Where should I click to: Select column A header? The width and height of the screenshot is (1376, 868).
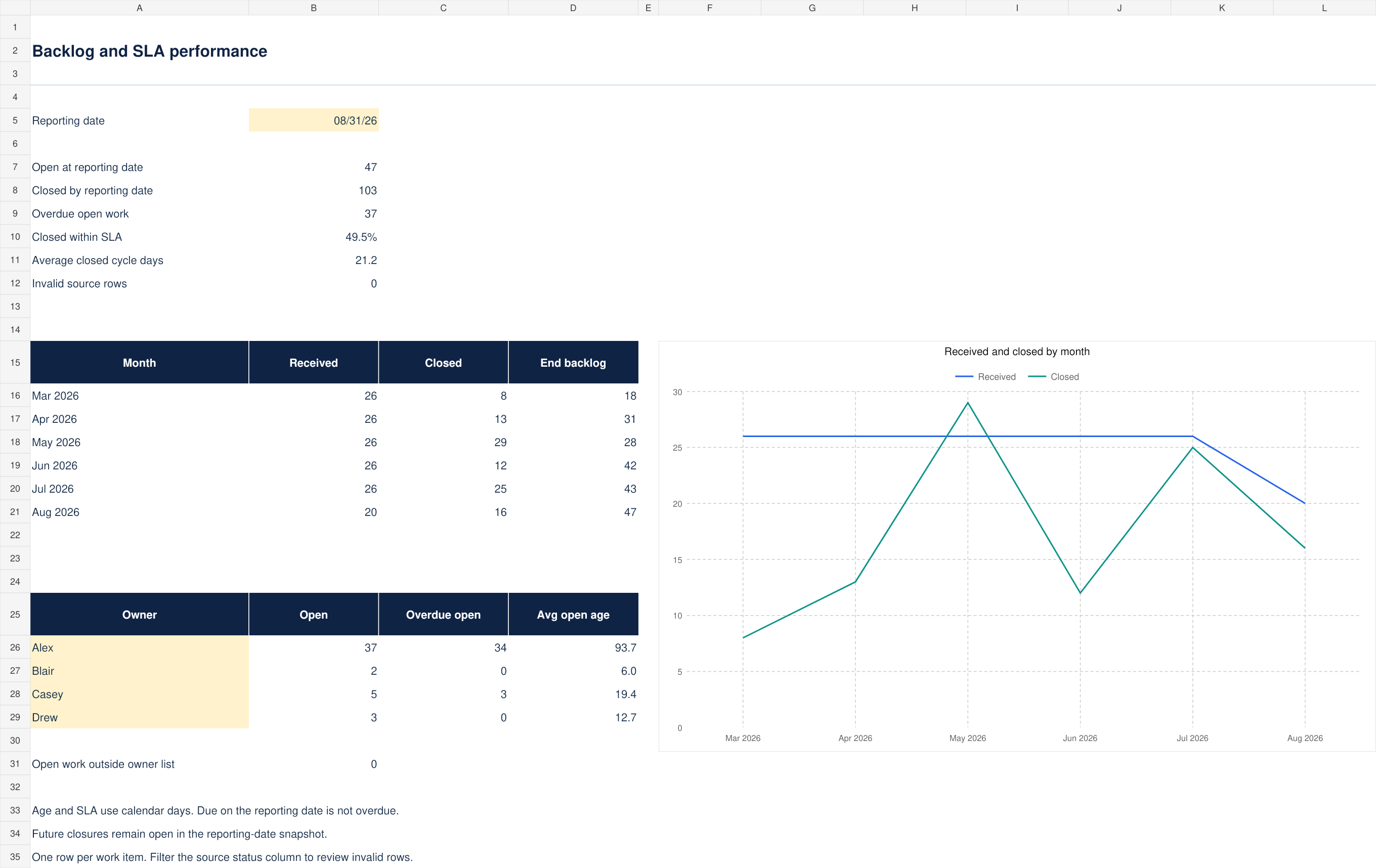[x=140, y=8]
